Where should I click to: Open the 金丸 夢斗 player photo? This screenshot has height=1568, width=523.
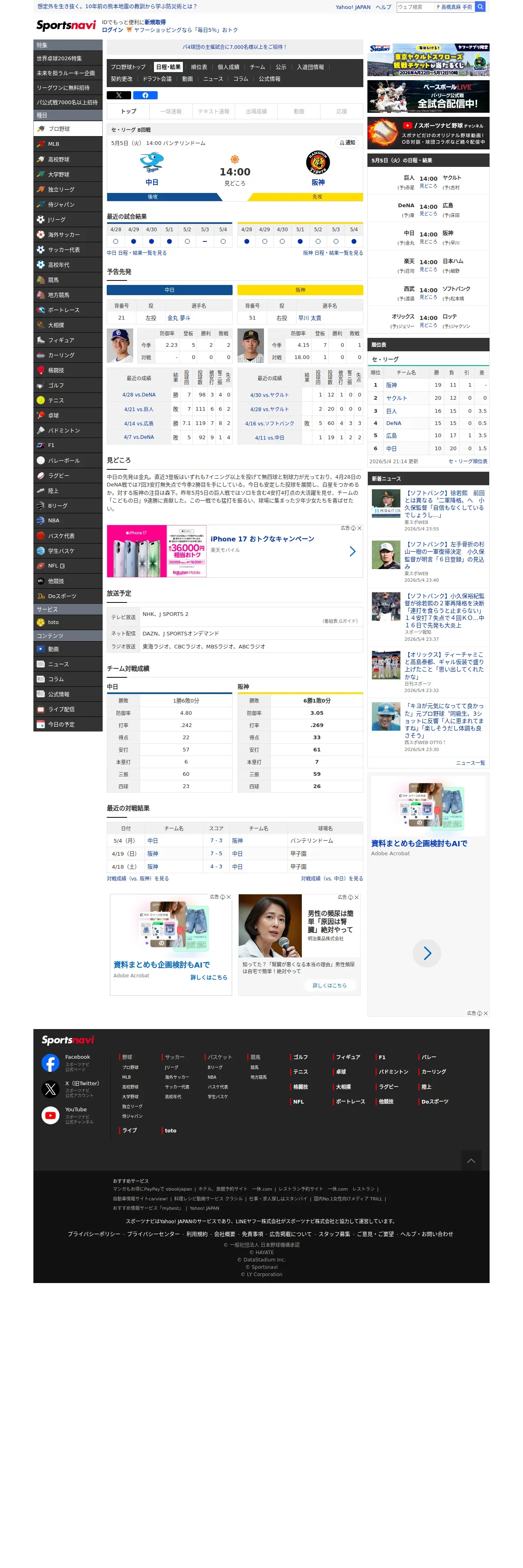point(120,346)
